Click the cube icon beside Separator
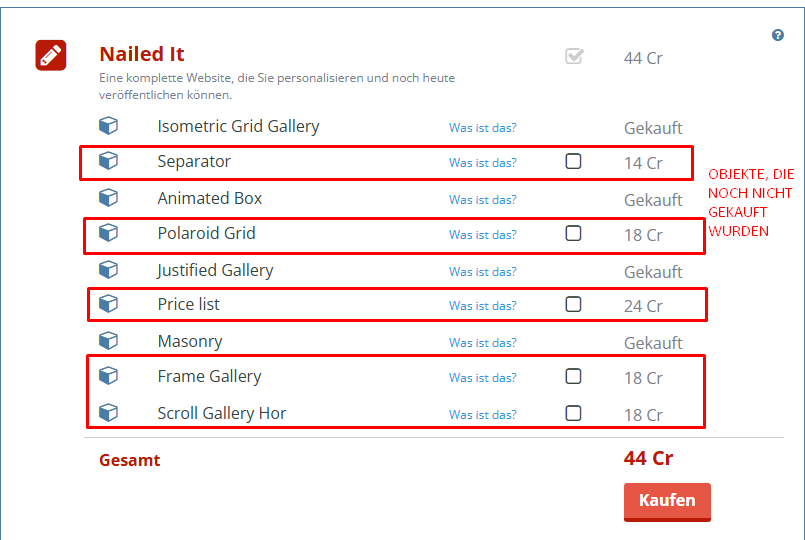 point(108,161)
